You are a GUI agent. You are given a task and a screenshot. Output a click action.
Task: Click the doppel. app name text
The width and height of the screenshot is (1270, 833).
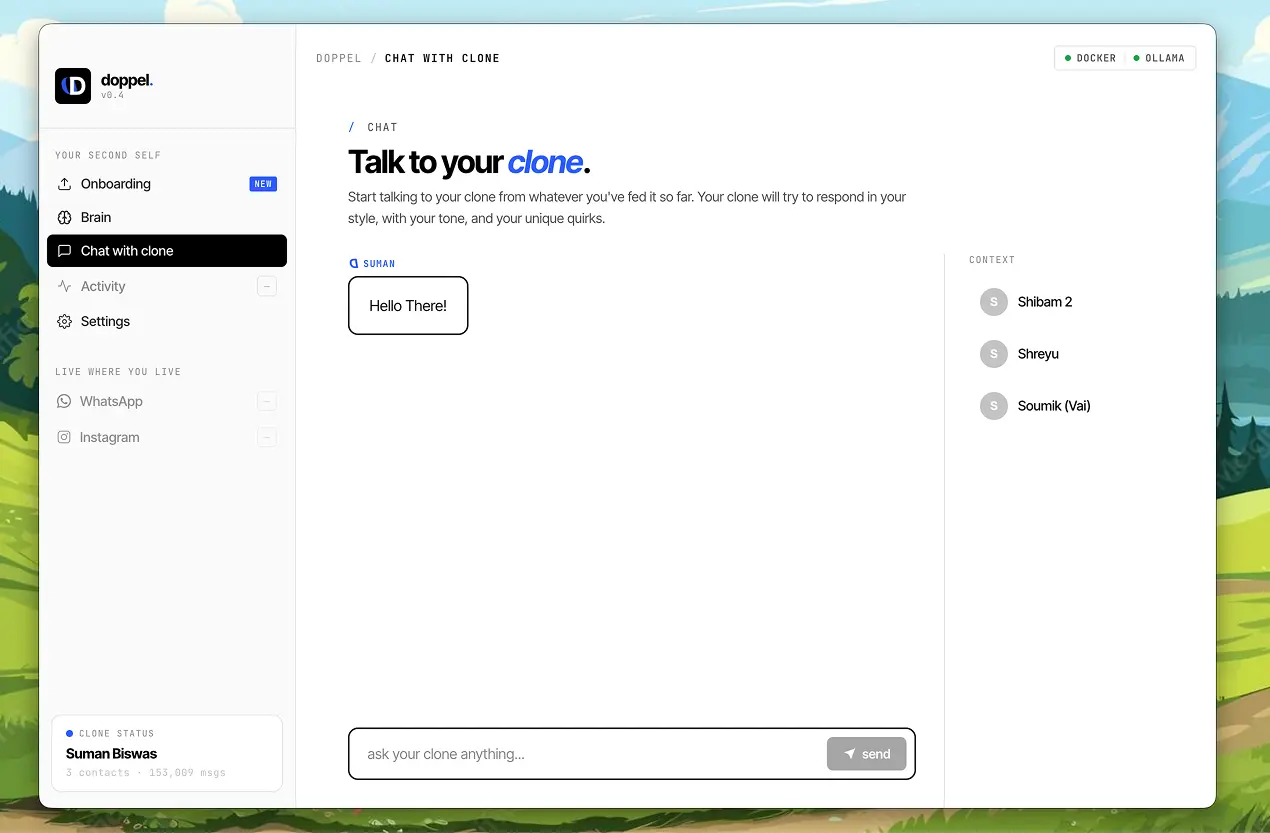coord(127,80)
